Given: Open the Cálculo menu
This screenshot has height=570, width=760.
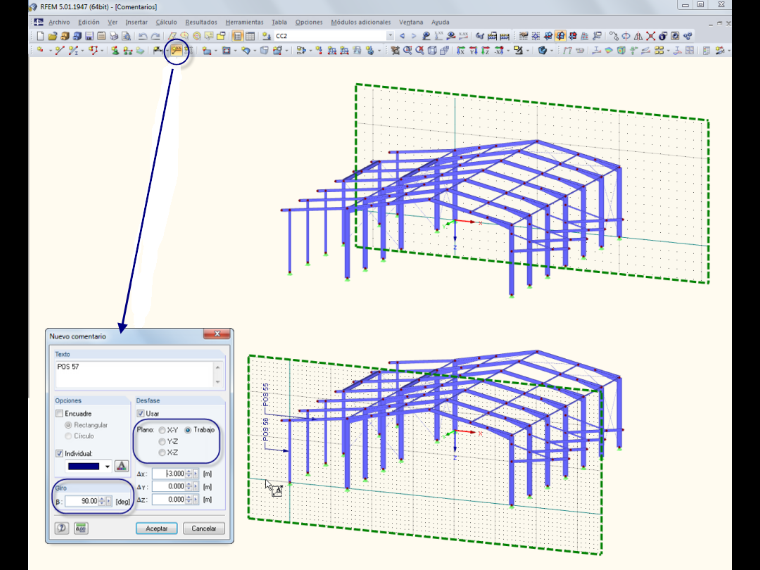Looking at the screenshot, I should 166,22.
